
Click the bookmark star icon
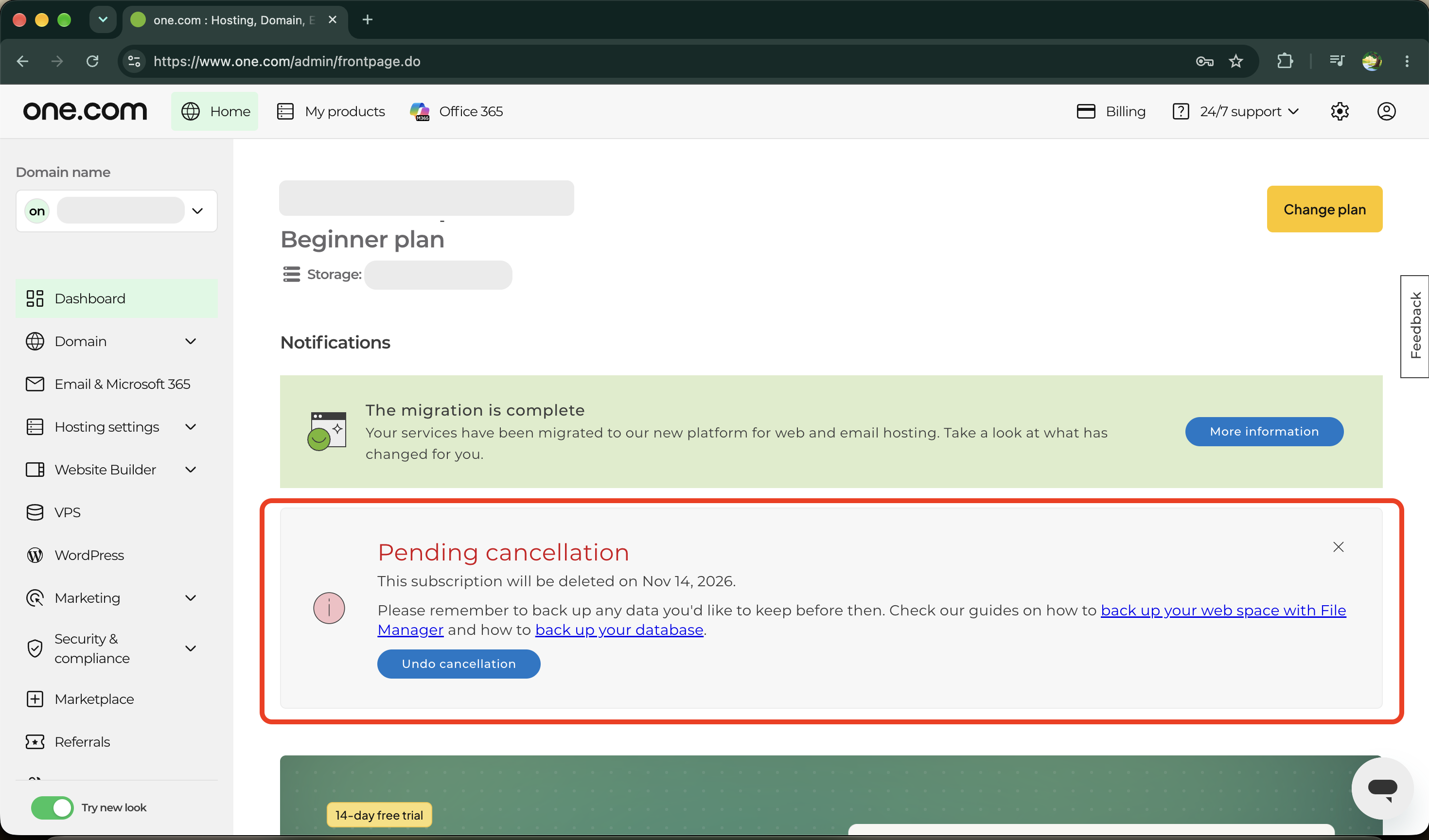[x=1236, y=61]
